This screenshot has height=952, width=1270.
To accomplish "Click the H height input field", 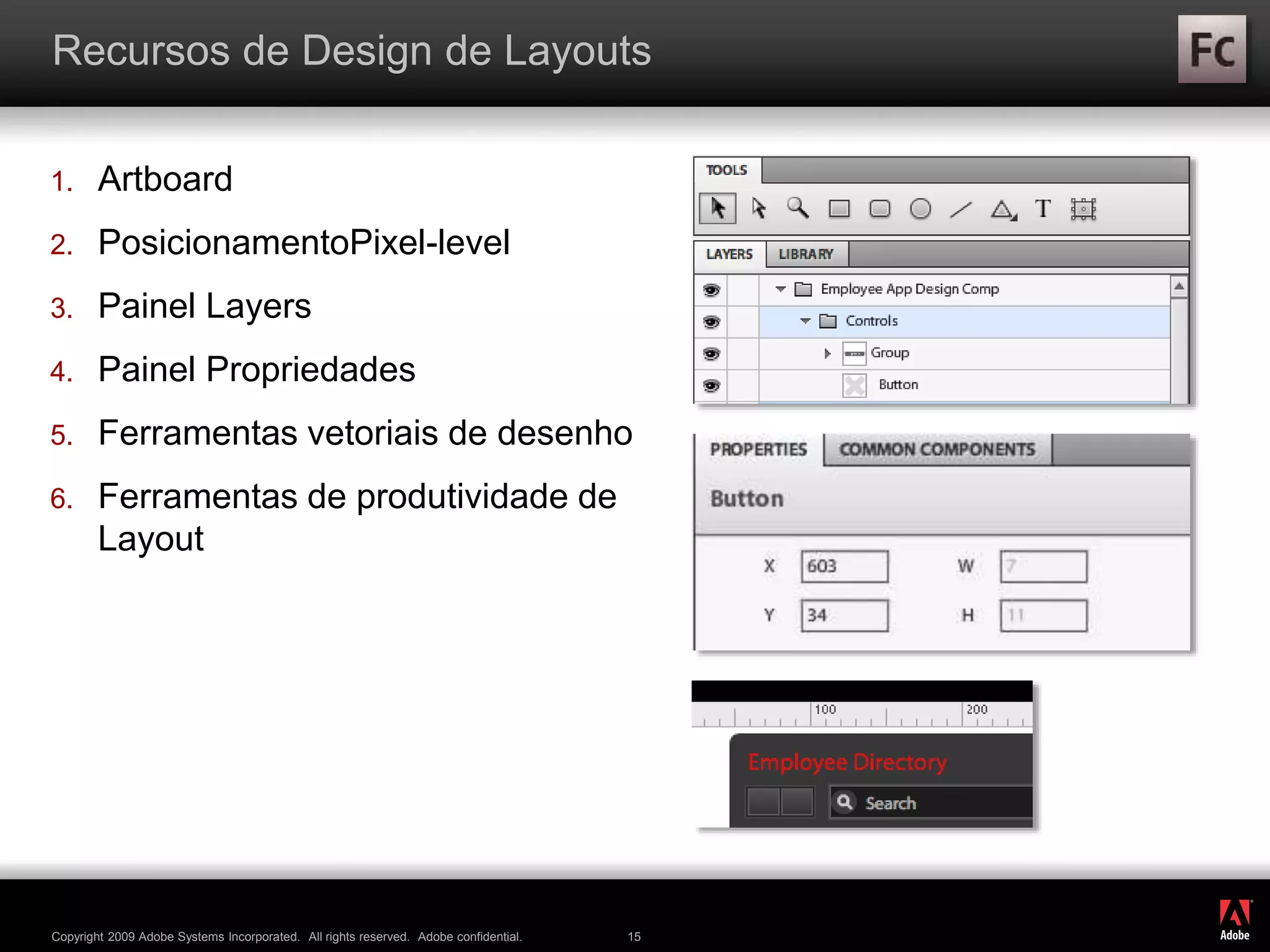I will (x=1044, y=615).
